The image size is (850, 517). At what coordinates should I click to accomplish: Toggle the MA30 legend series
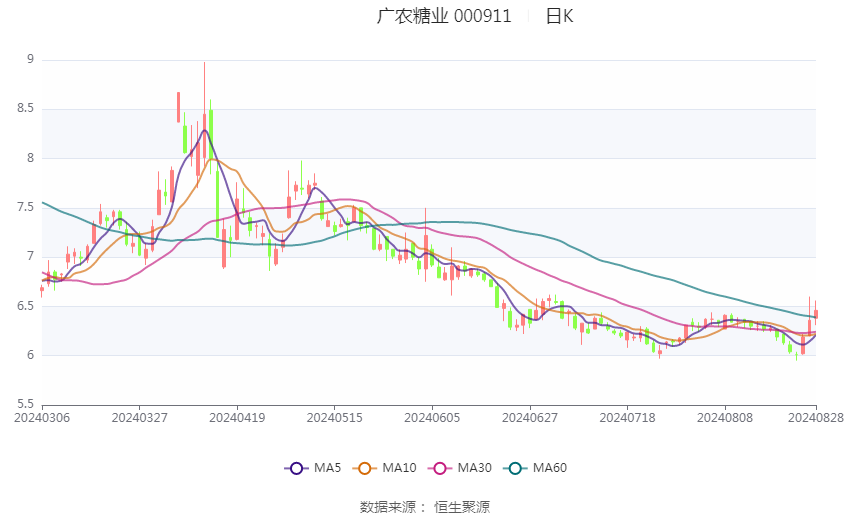click(x=460, y=468)
